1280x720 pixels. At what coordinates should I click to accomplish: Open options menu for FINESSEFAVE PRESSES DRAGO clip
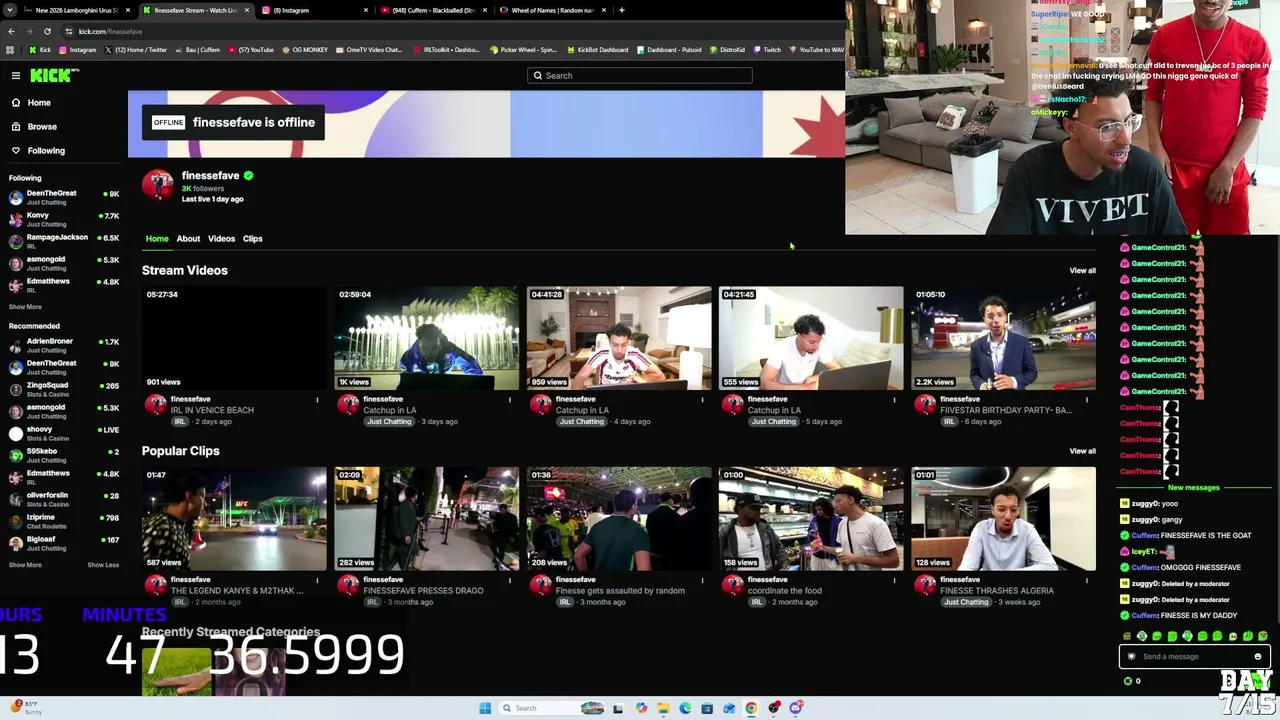pos(509,580)
